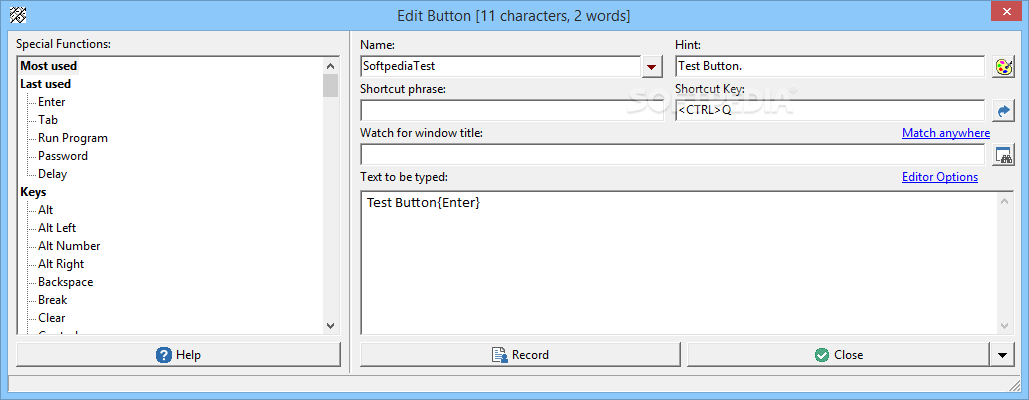1029x400 pixels.
Task: Click the Help button
Action: click(x=178, y=355)
